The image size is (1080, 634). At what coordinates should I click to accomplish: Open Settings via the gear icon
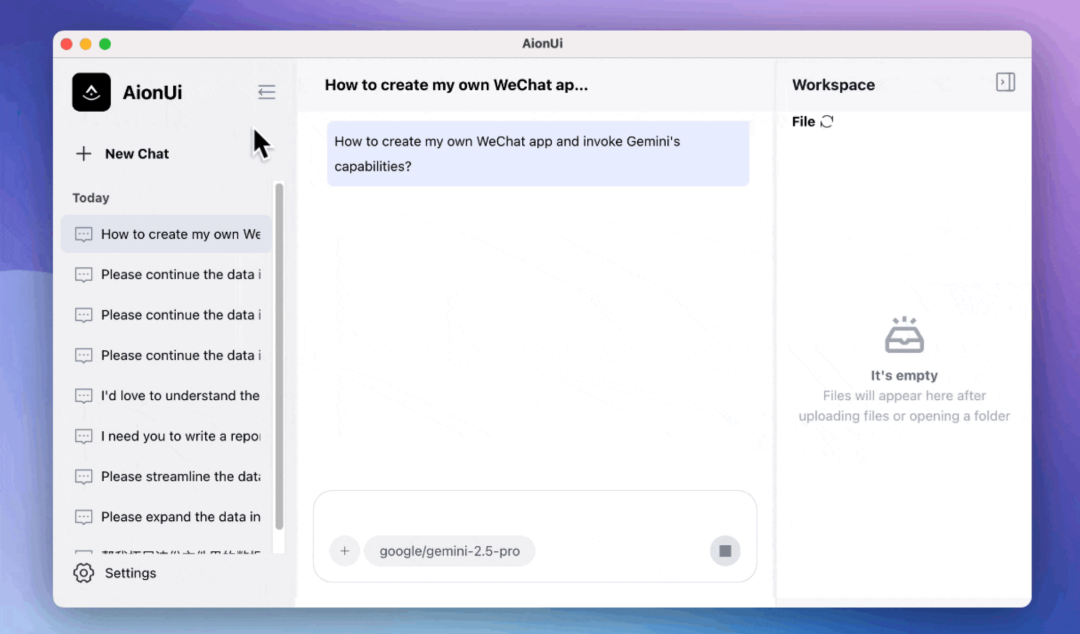coord(84,573)
